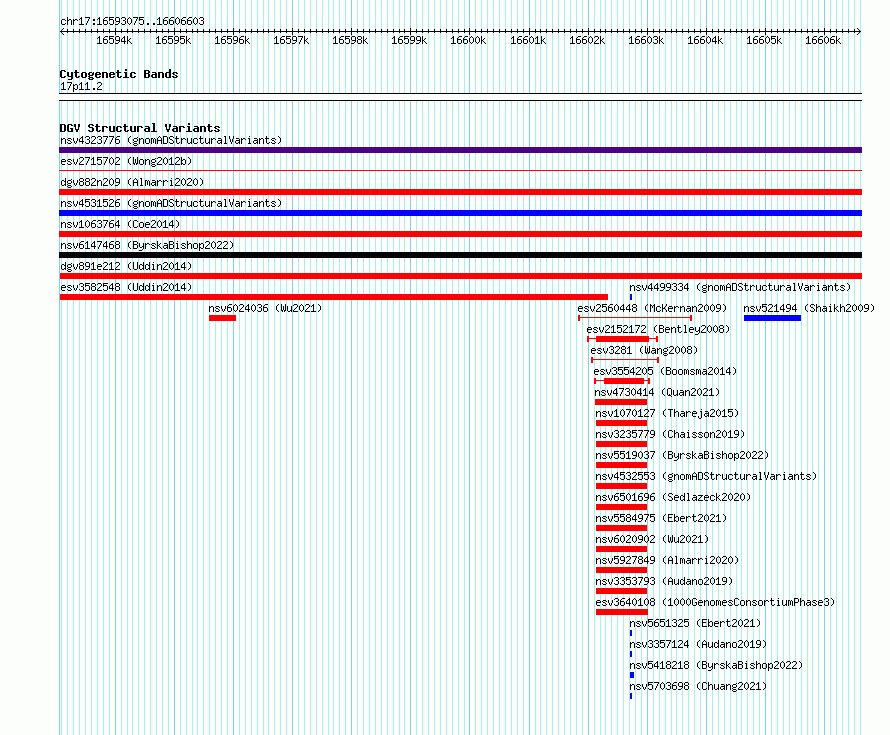Click the 17p11.2 band label
This screenshot has width=890, height=735.
point(81,86)
